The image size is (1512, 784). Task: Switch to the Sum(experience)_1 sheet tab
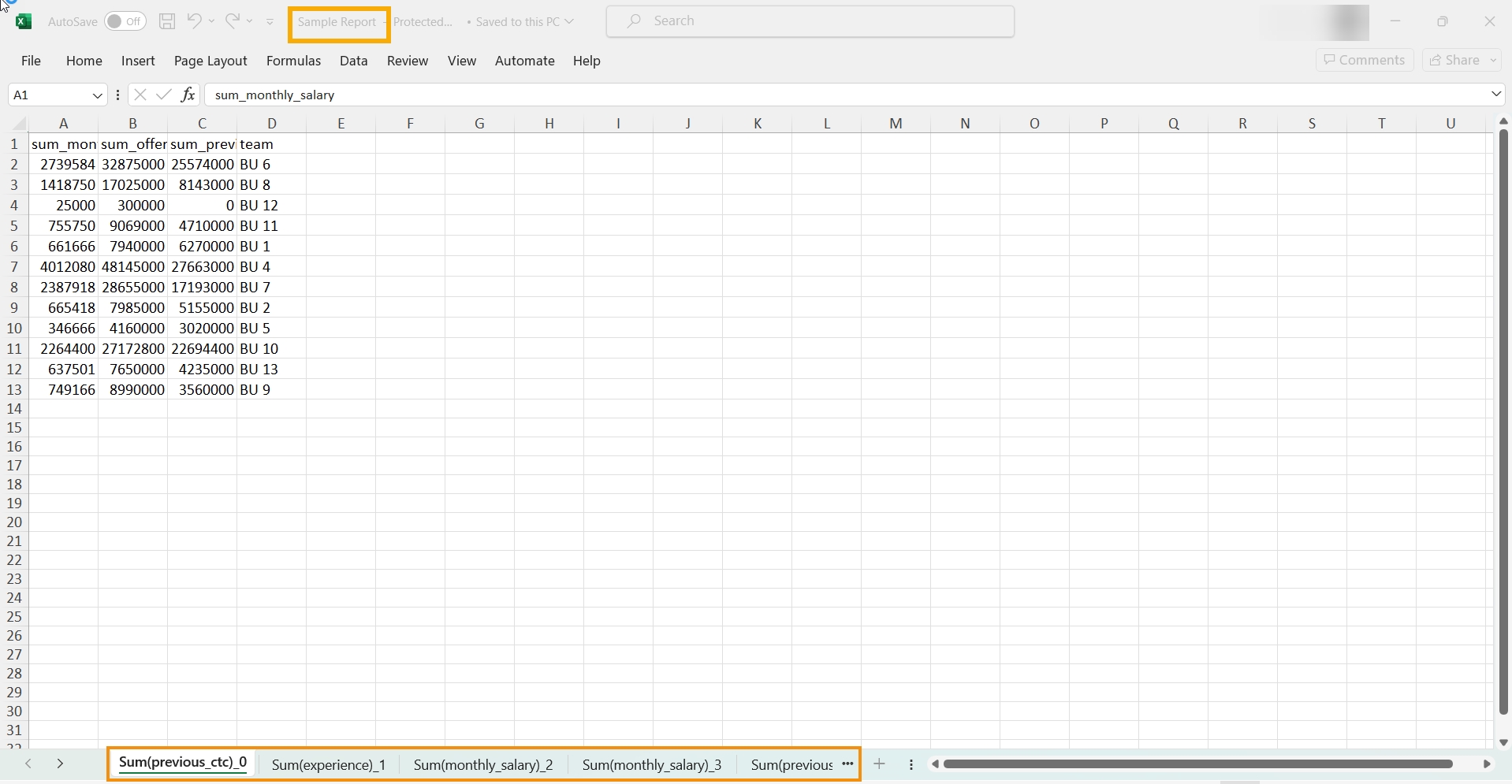click(x=329, y=765)
